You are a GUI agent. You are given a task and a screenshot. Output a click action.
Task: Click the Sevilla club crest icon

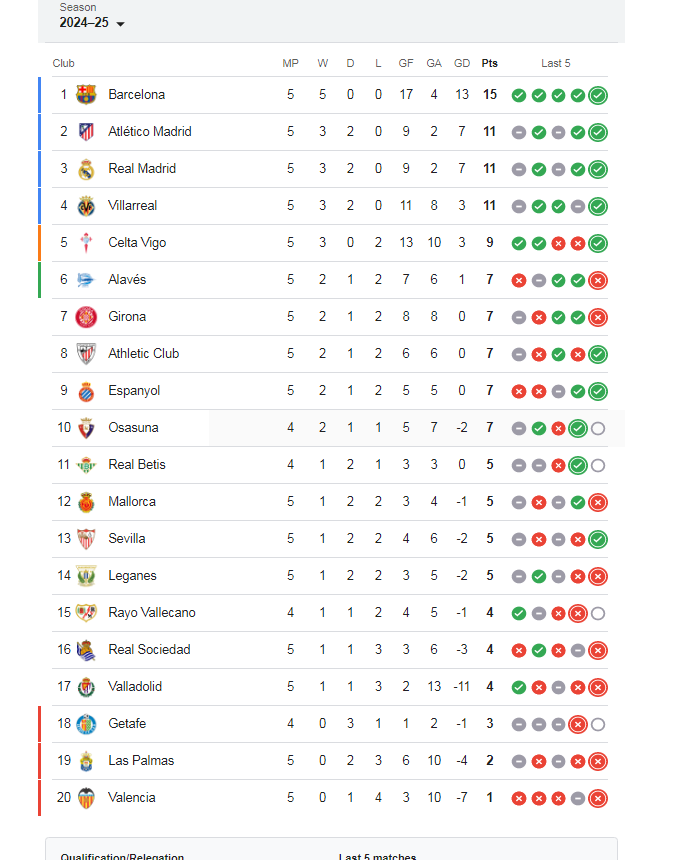(x=86, y=539)
